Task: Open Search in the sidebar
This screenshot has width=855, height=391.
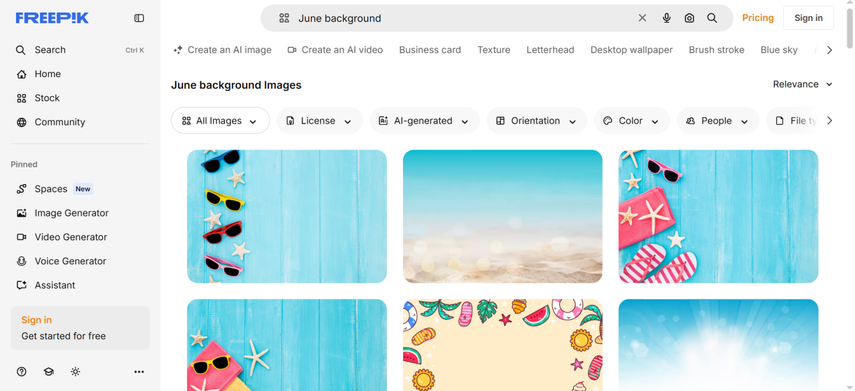Action: 80,50
